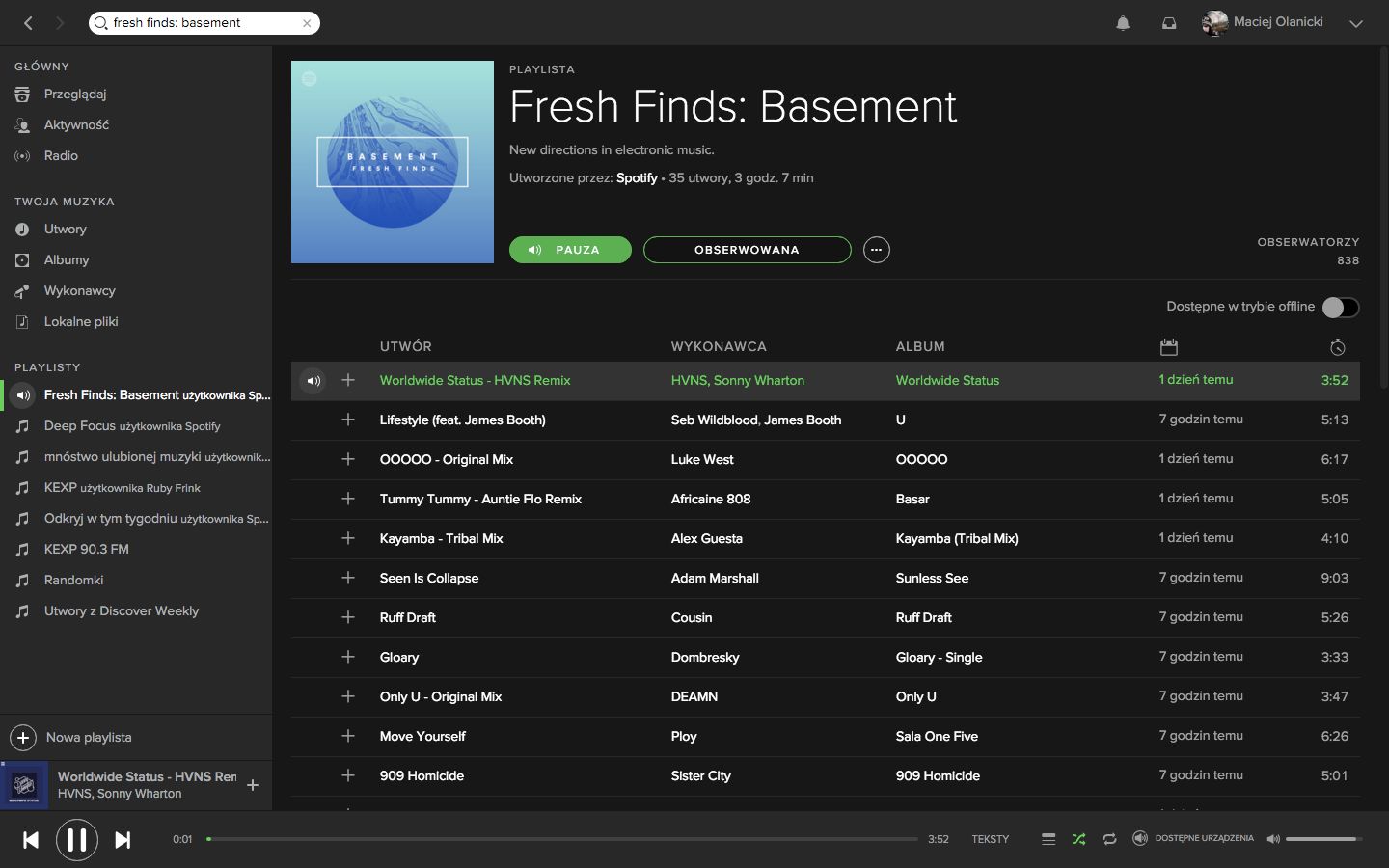Select Utwory z Discover Weekly playlist
This screenshot has height=868, width=1389.
(122, 610)
